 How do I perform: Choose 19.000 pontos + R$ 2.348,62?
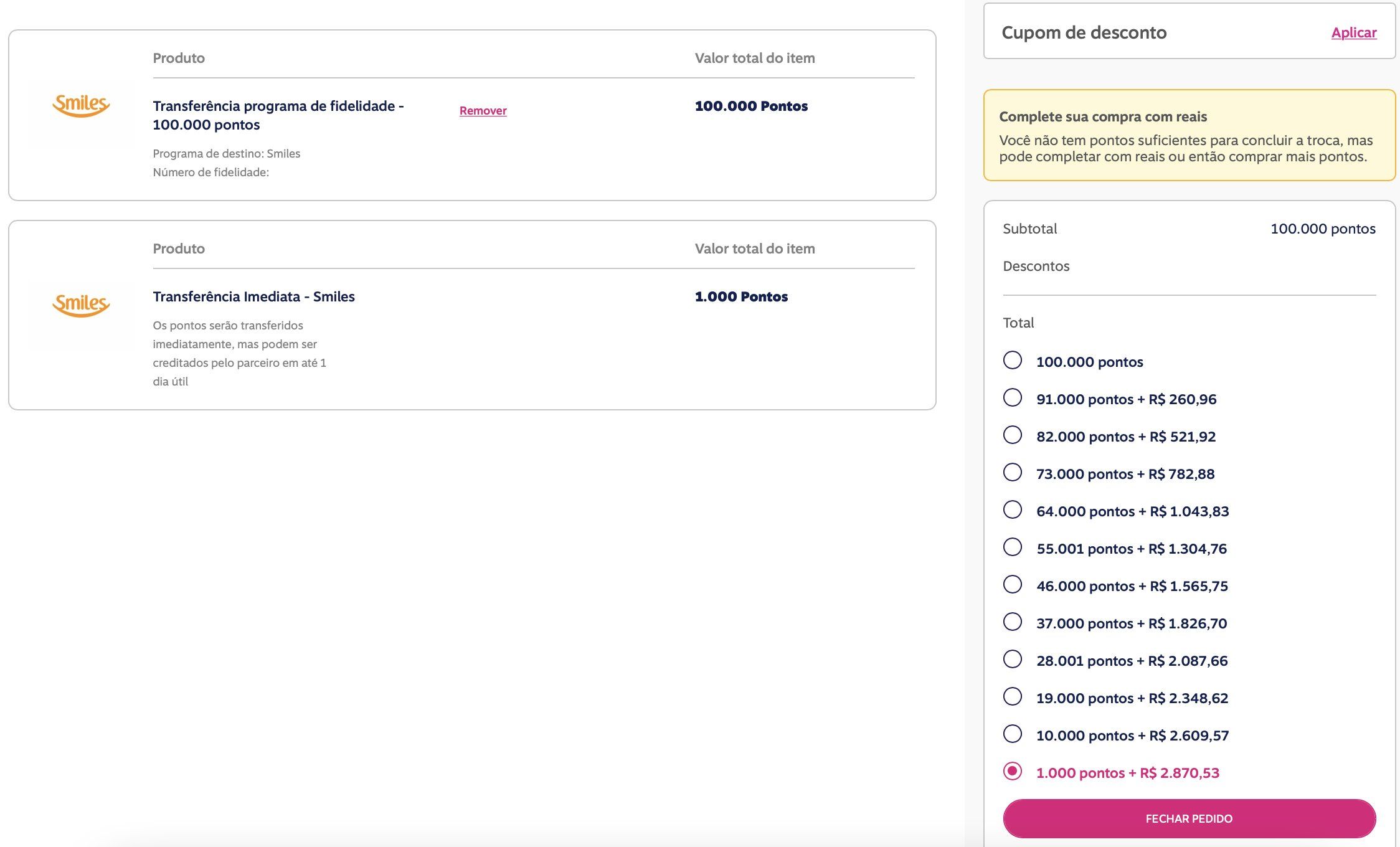pyautogui.click(x=1013, y=696)
